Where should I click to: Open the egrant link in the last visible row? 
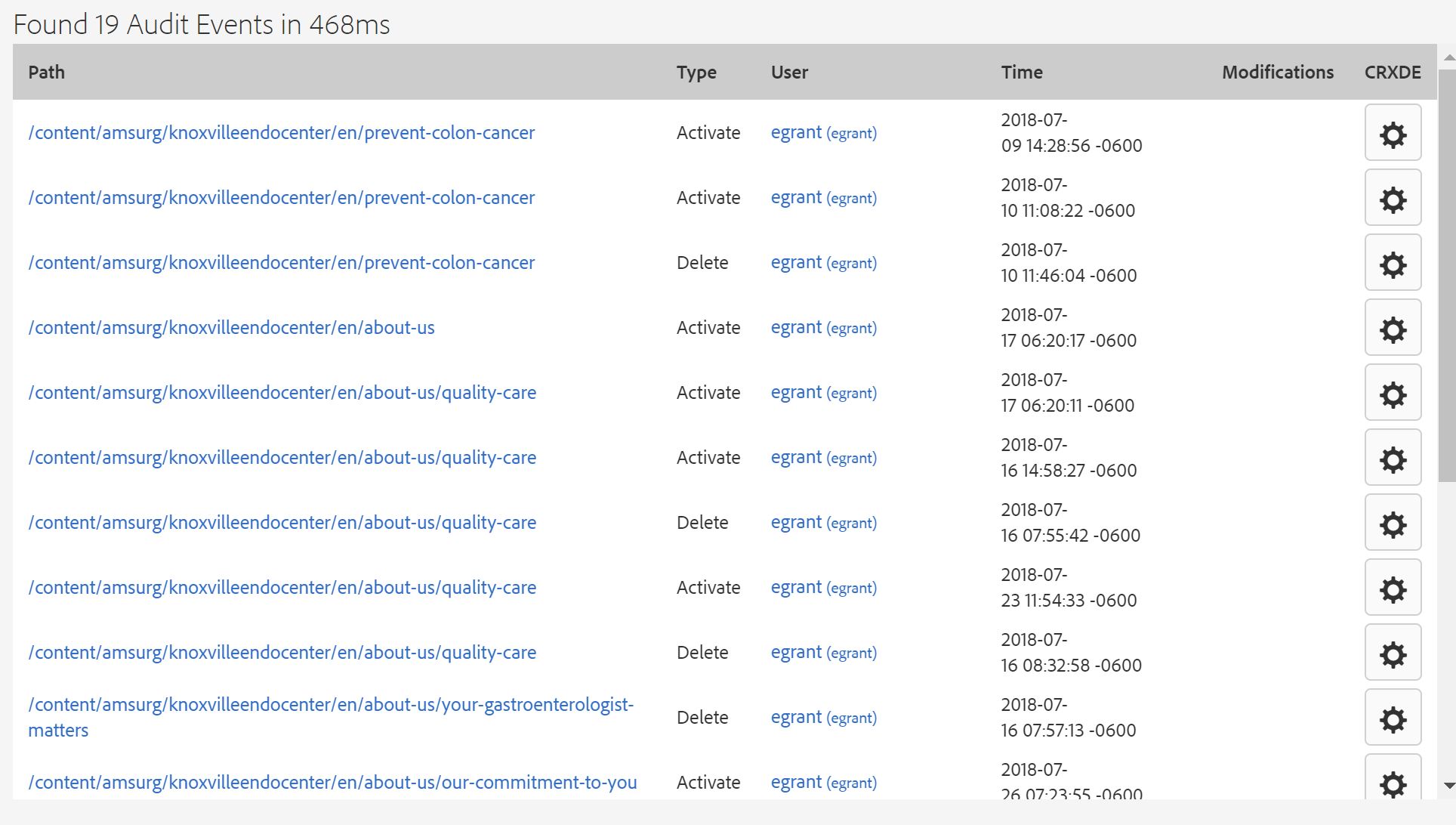(795, 783)
